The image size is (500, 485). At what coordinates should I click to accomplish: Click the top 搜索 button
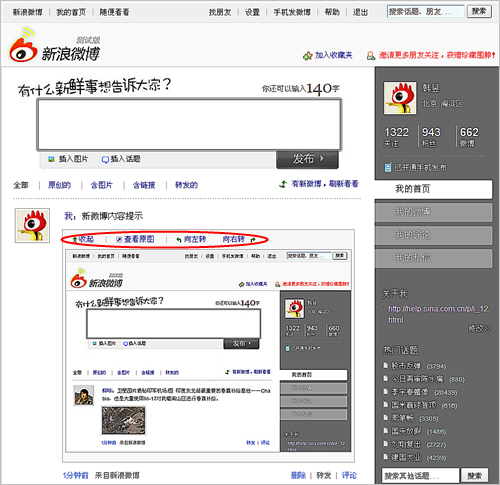(479, 11)
